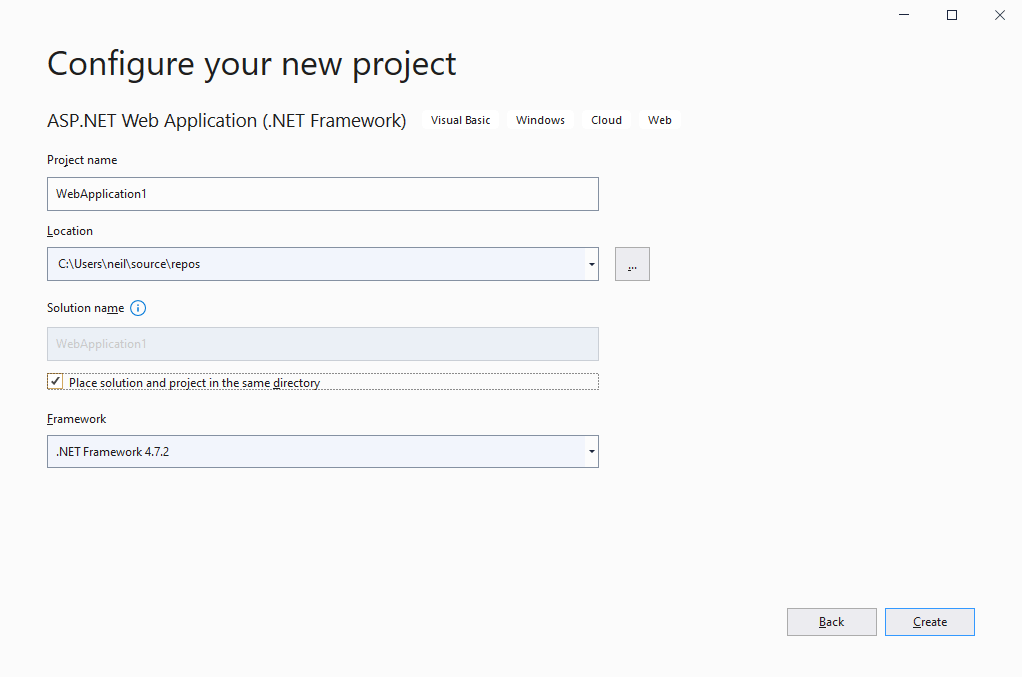Click the Back button
This screenshot has height=677, width=1022.
(831, 621)
